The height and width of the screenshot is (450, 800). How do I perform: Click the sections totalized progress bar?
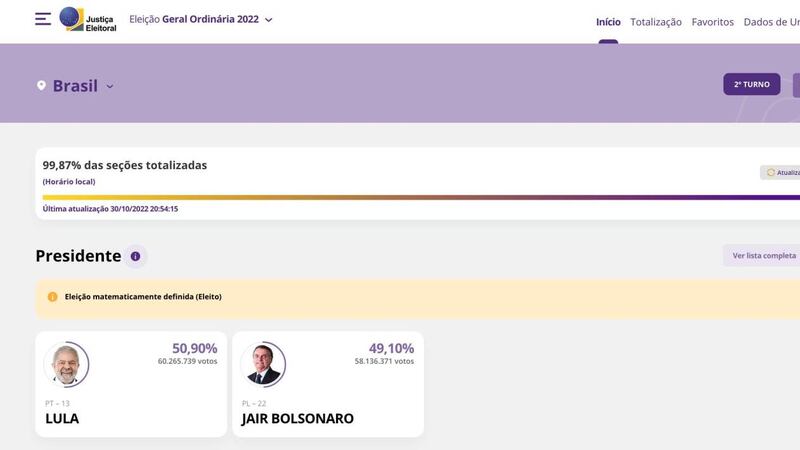pos(421,197)
